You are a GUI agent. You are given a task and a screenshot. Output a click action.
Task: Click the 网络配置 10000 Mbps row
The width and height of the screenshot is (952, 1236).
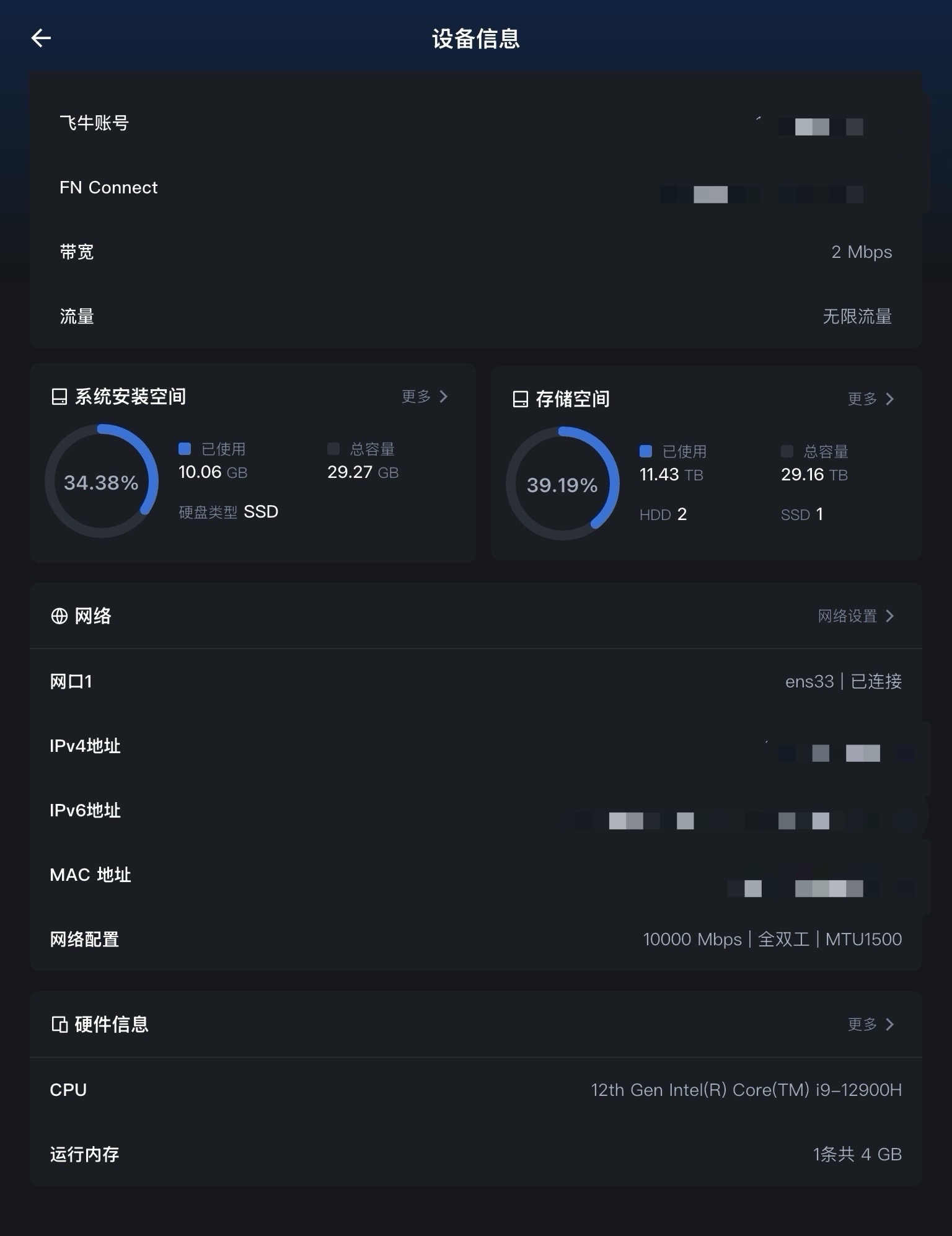[475, 940]
